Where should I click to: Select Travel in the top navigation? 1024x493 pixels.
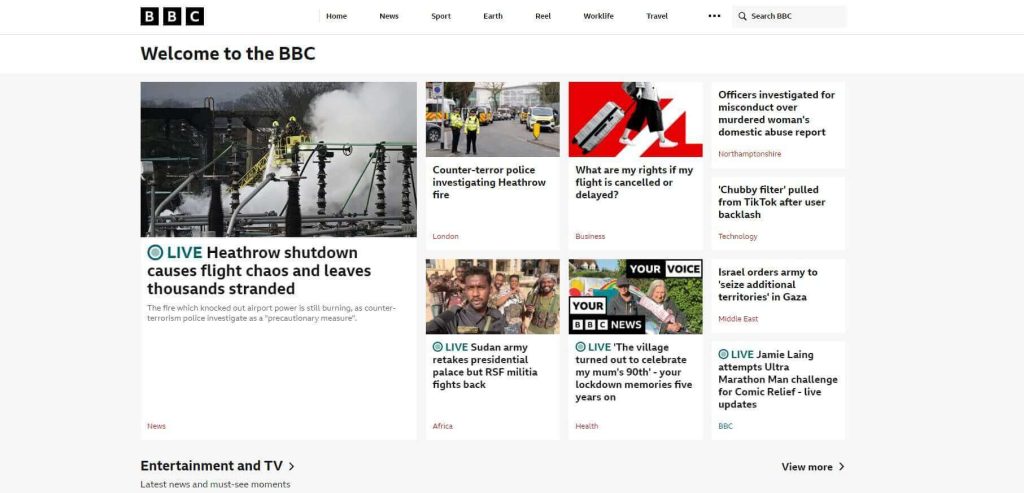(657, 16)
